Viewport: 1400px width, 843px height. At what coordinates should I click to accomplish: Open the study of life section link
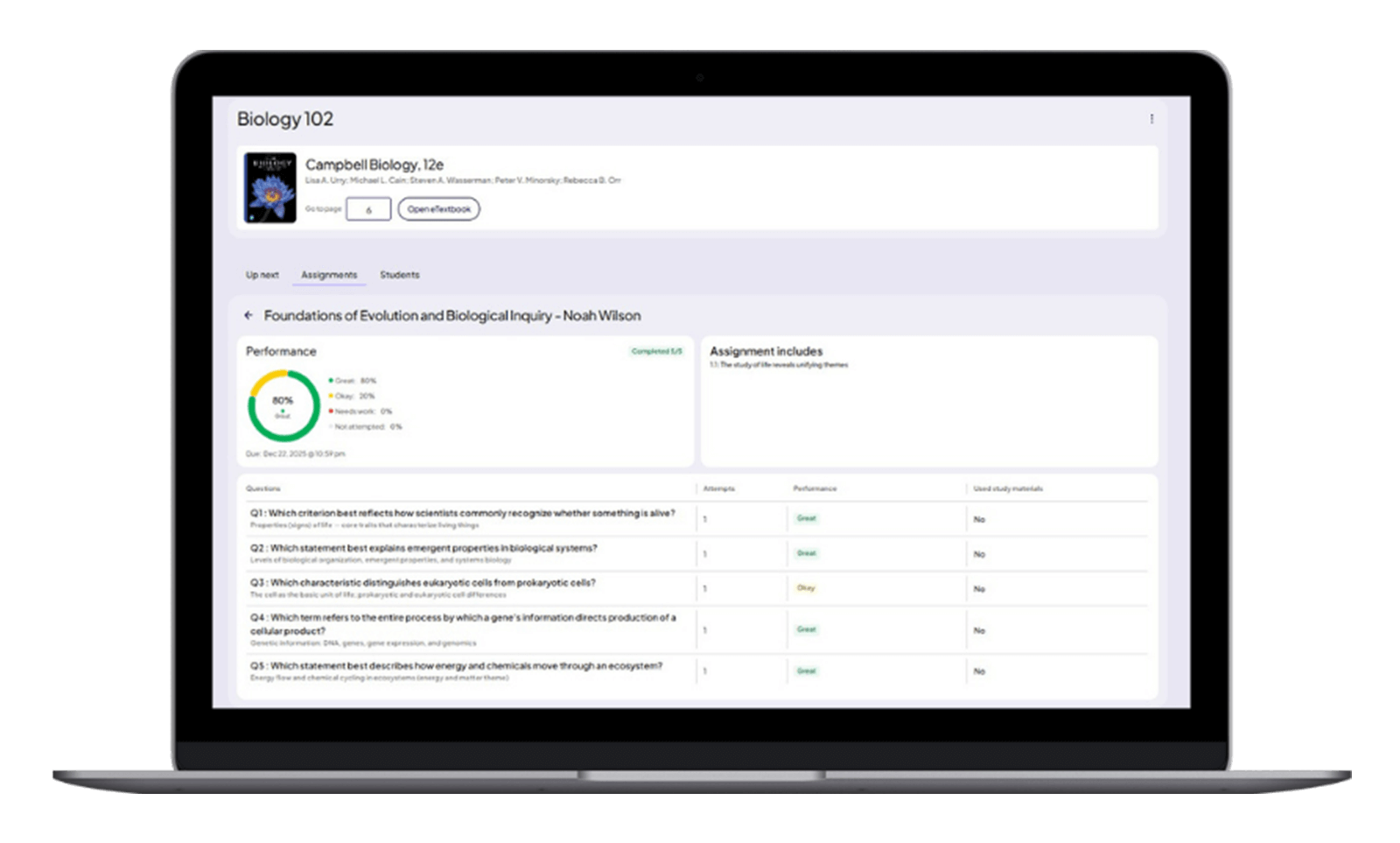coord(778,365)
